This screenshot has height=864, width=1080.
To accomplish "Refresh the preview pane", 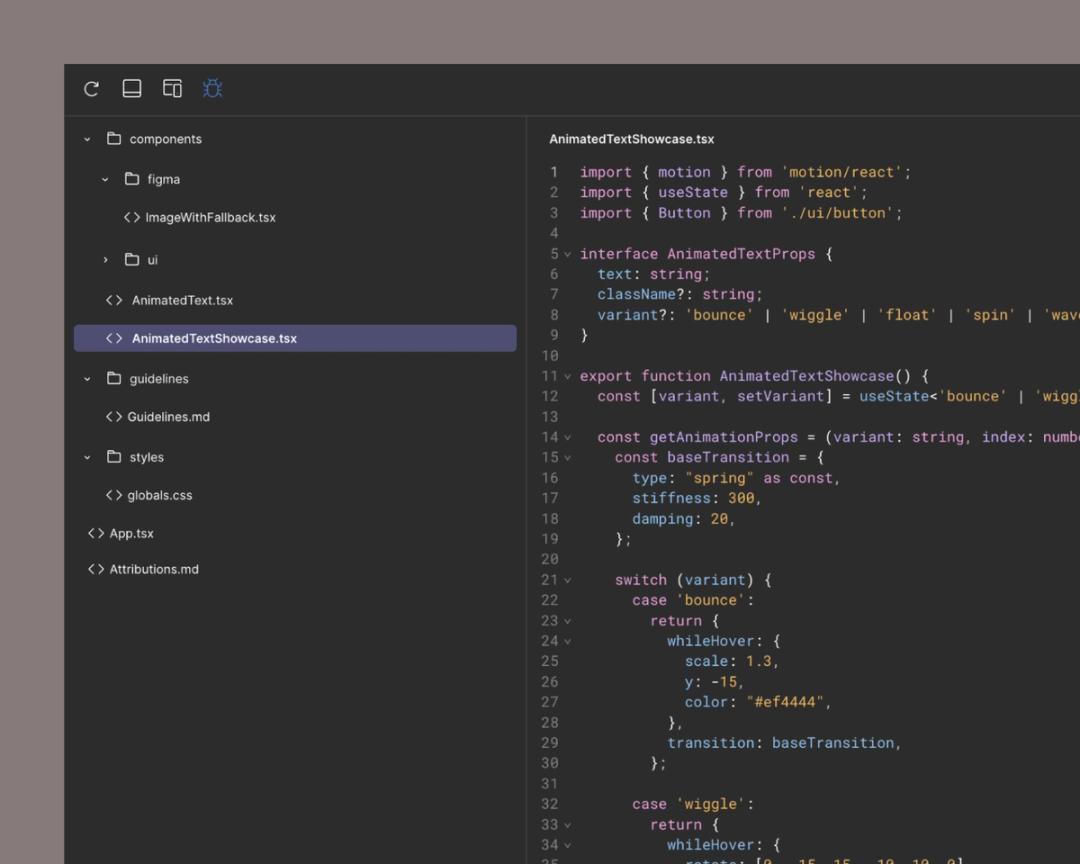I will [90, 88].
